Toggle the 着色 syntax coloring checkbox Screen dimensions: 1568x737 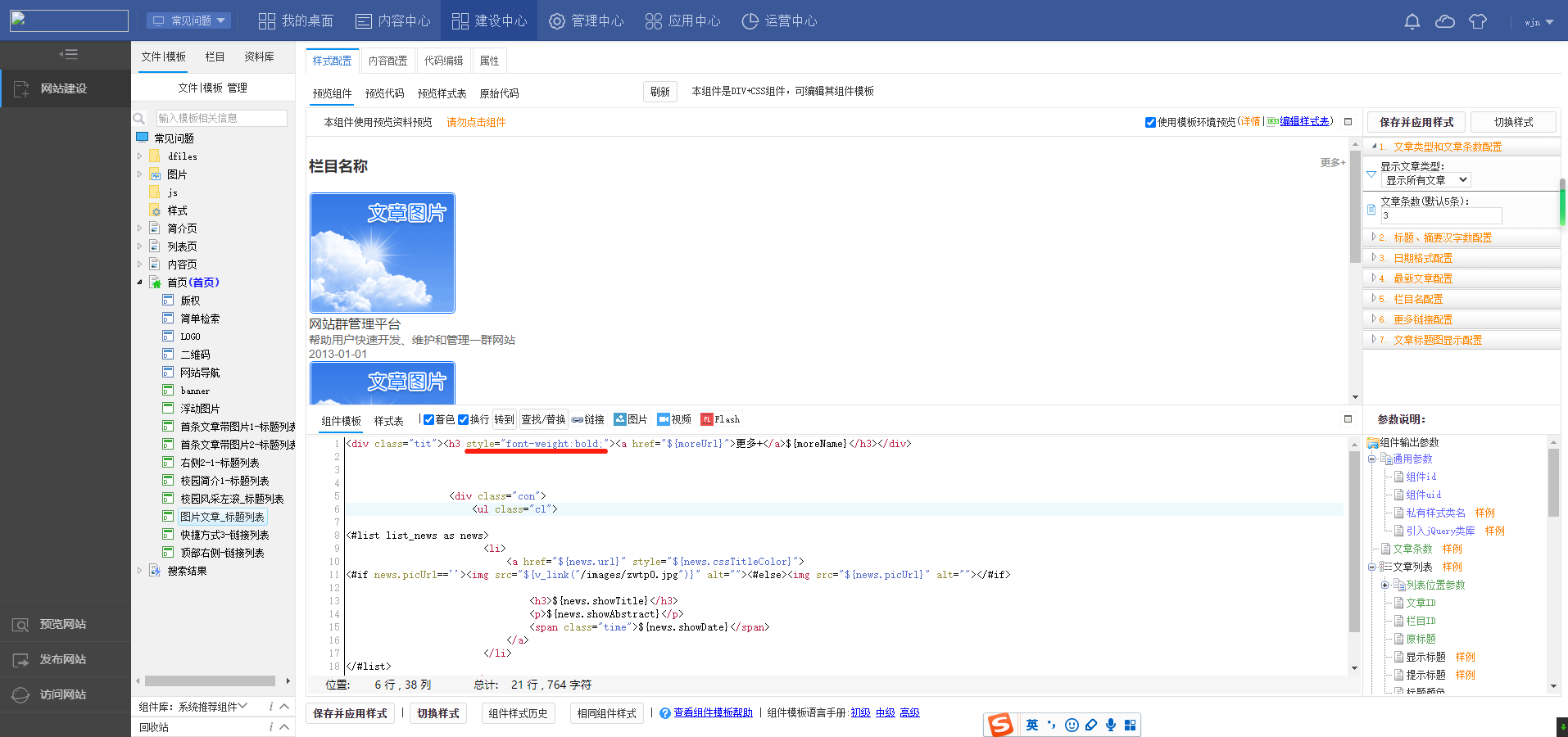point(428,419)
